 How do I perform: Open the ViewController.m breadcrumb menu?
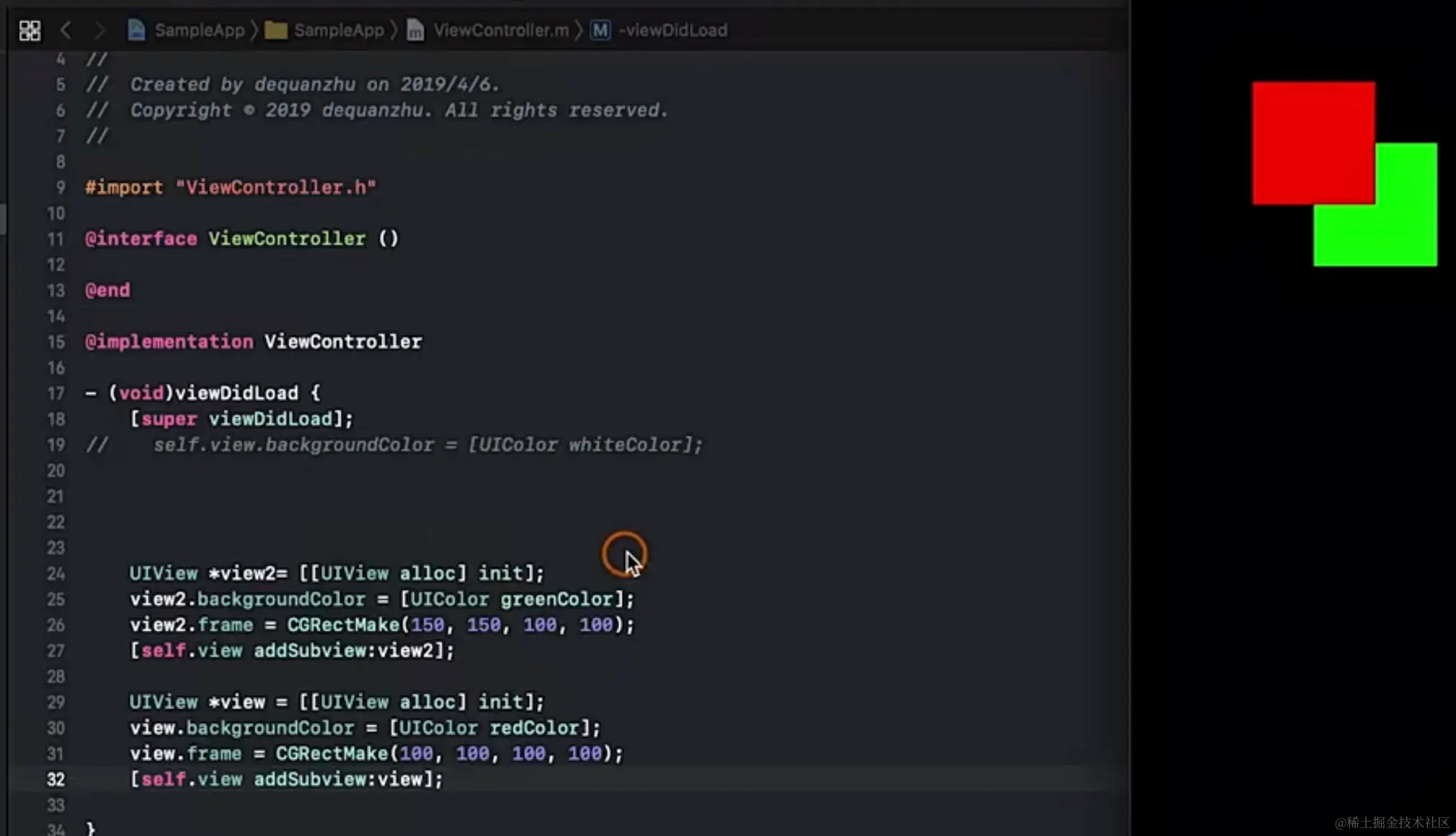click(501, 30)
